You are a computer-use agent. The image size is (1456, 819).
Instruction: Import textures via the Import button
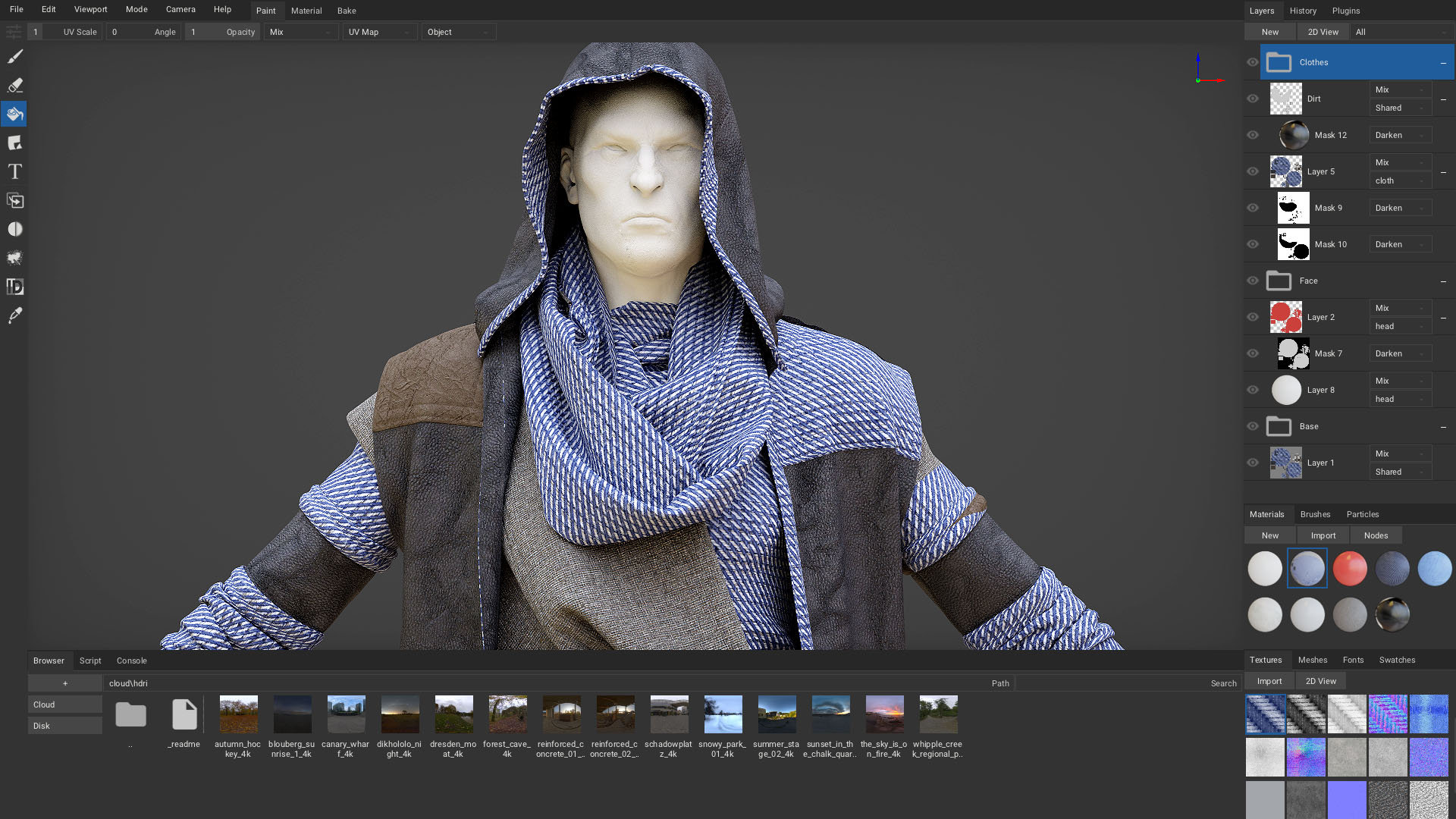[x=1269, y=681]
